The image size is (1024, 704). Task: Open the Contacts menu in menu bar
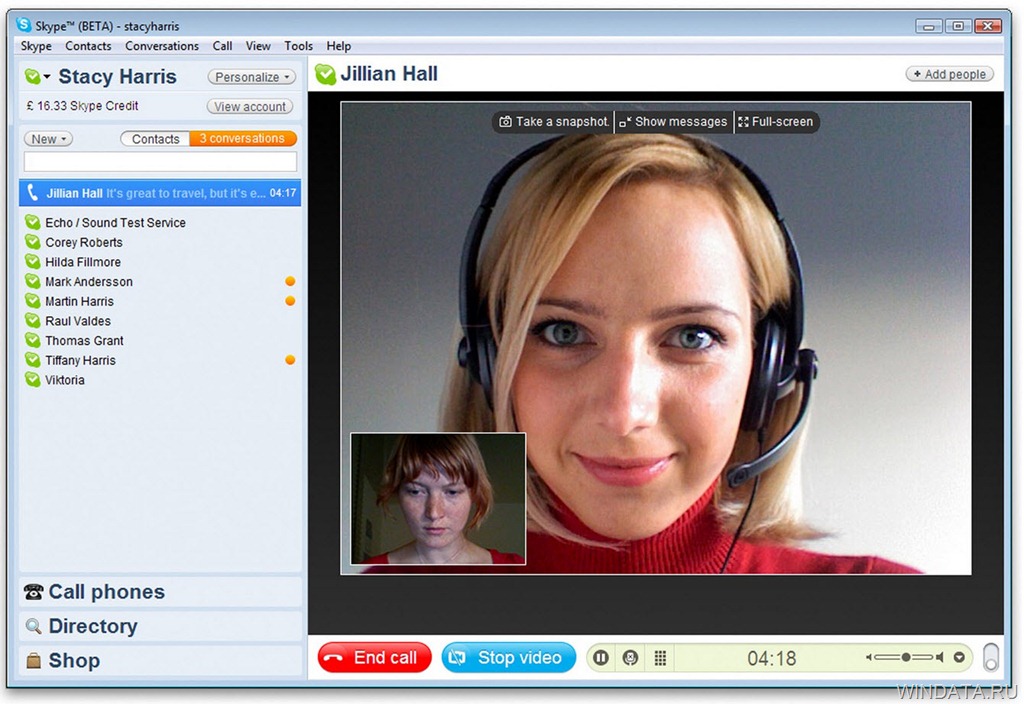coord(88,46)
